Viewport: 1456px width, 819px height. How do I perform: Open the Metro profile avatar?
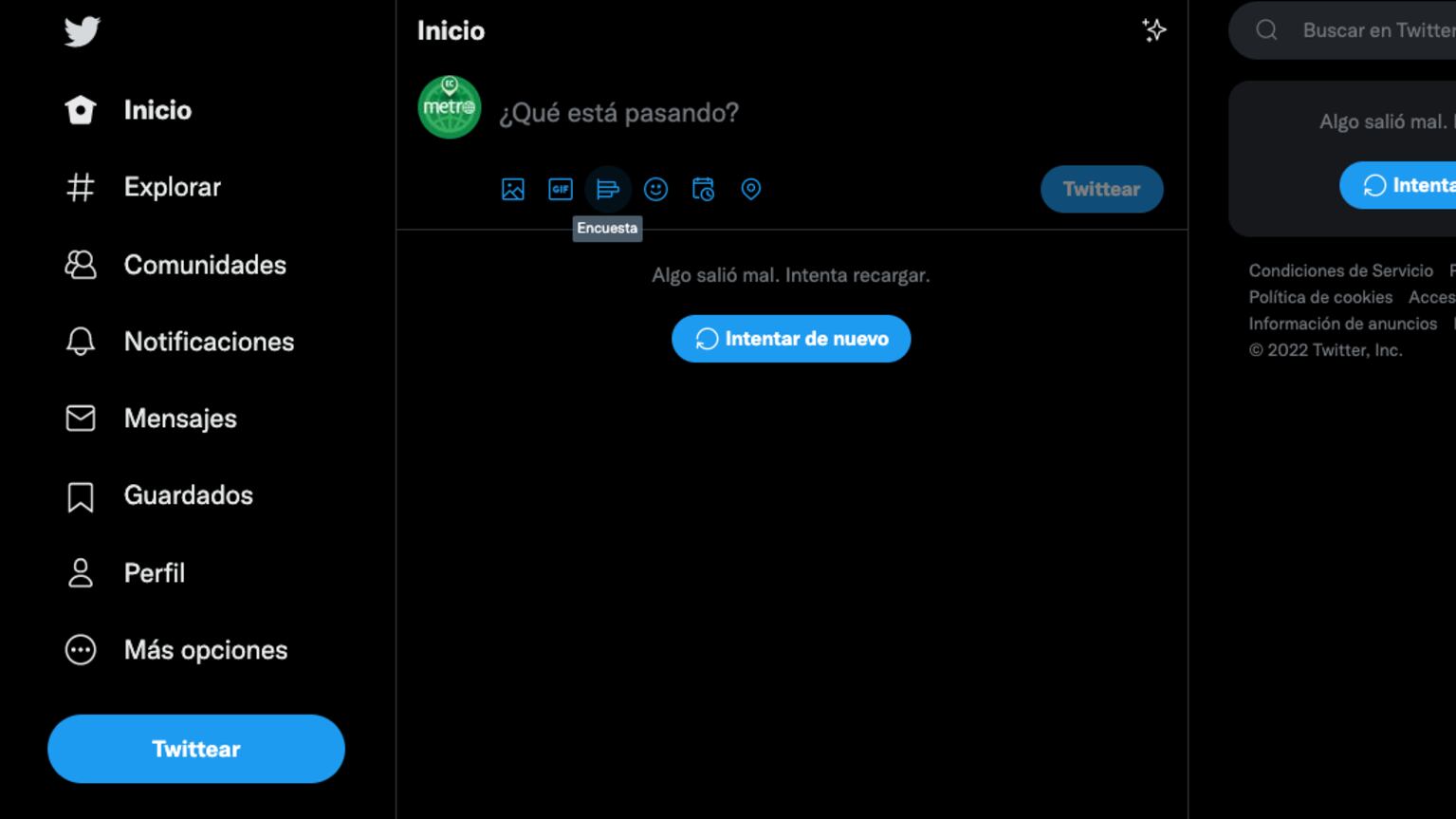(x=450, y=107)
